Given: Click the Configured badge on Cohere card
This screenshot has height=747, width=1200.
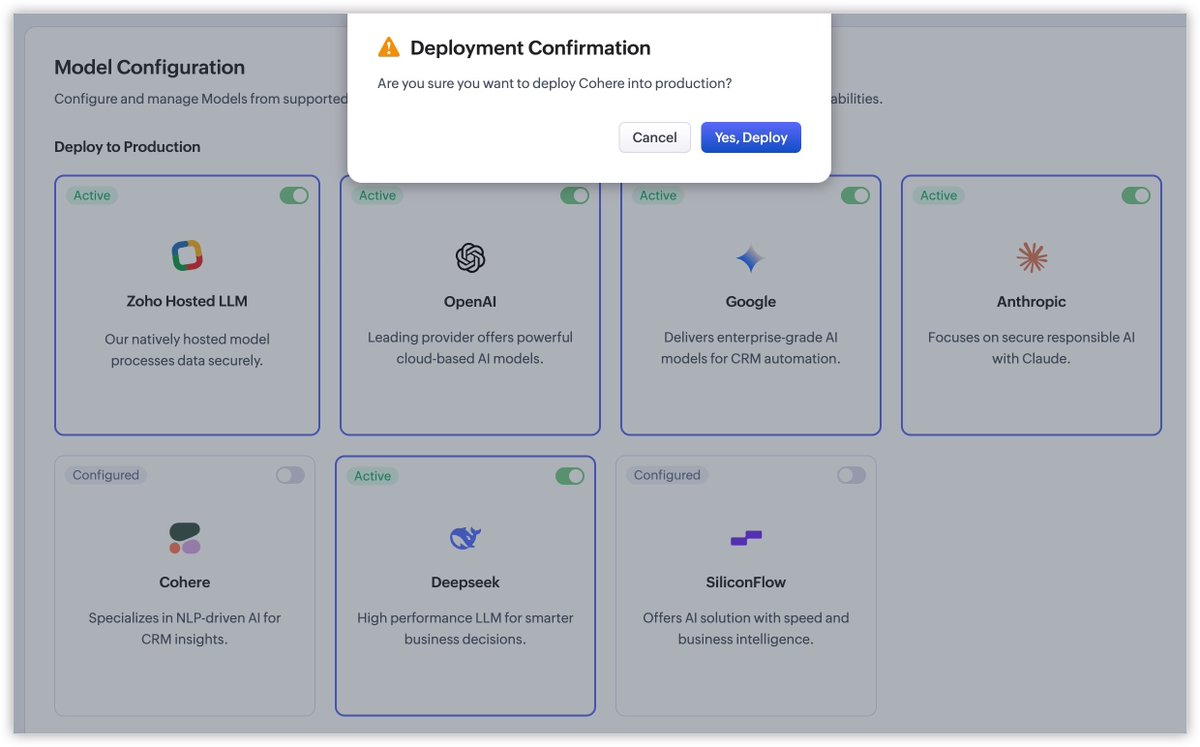Looking at the screenshot, I should pyautogui.click(x=106, y=475).
